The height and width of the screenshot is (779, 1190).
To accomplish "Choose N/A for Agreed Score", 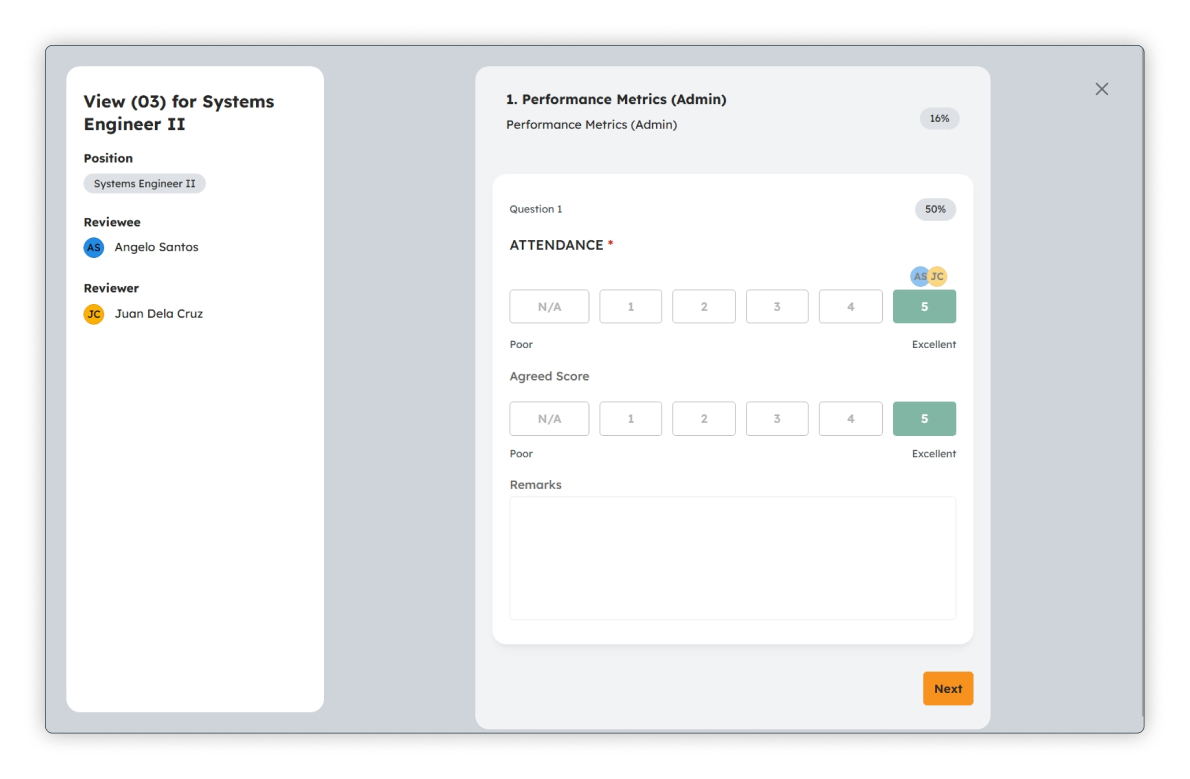I will 549,418.
